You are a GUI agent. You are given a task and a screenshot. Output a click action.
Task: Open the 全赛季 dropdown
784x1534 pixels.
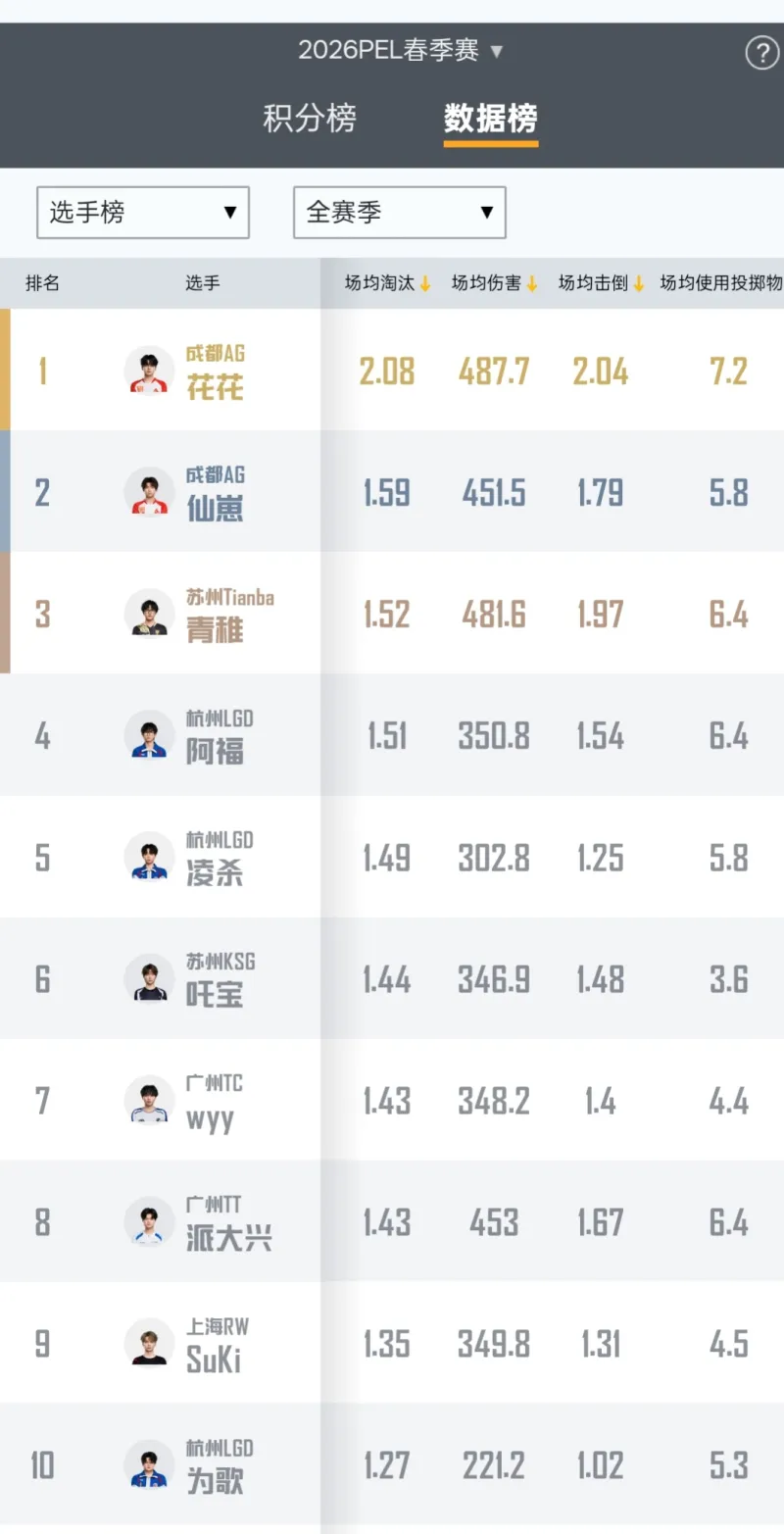point(400,213)
